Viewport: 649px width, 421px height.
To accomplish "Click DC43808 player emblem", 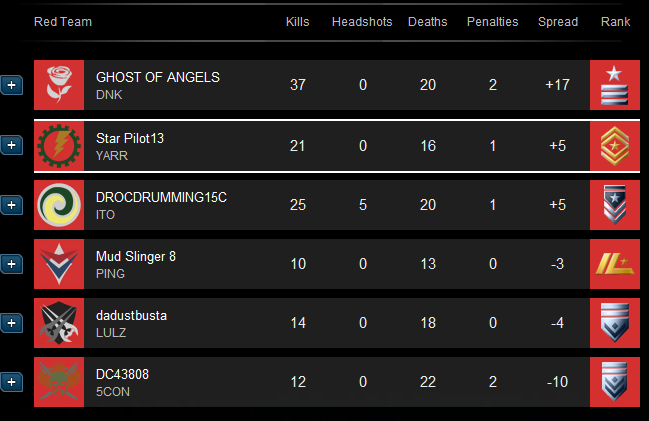I will [59, 381].
